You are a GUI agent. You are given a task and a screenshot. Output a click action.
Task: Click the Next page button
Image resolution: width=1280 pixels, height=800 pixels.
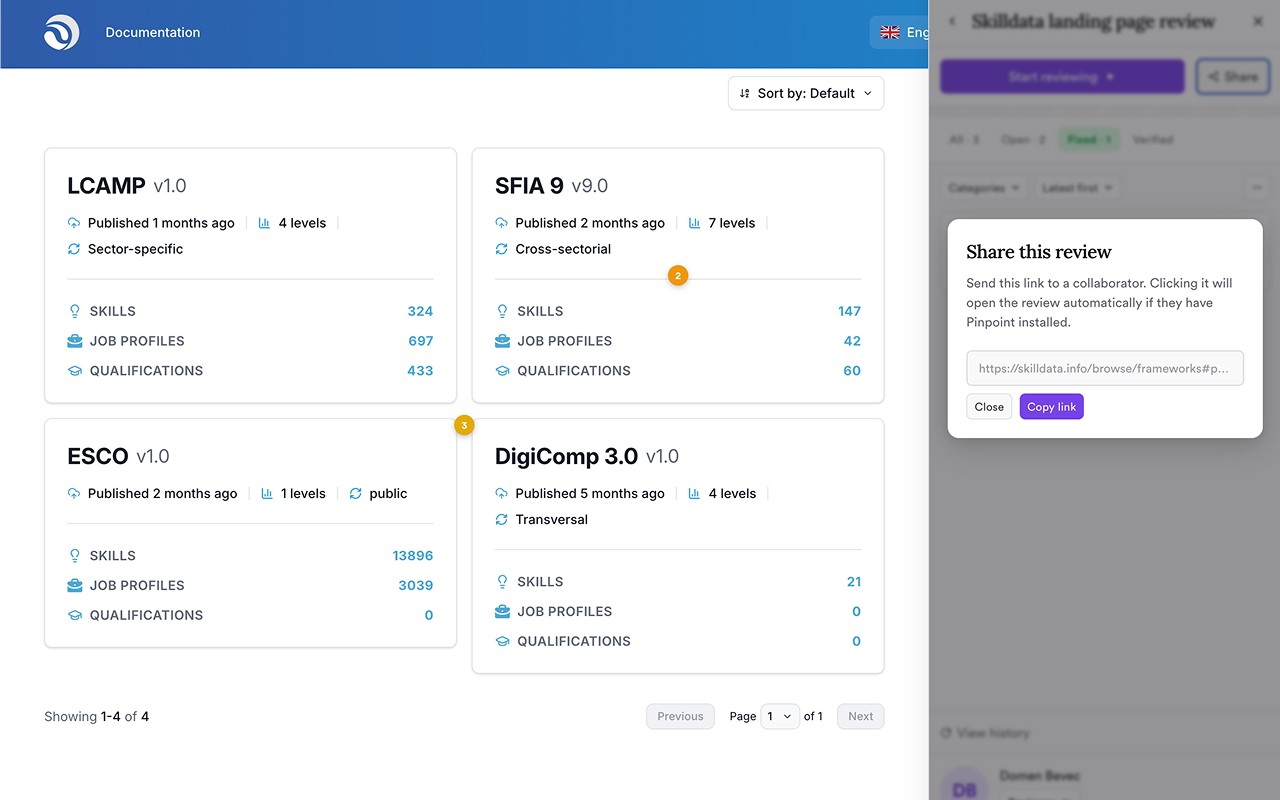pyautogui.click(x=861, y=716)
